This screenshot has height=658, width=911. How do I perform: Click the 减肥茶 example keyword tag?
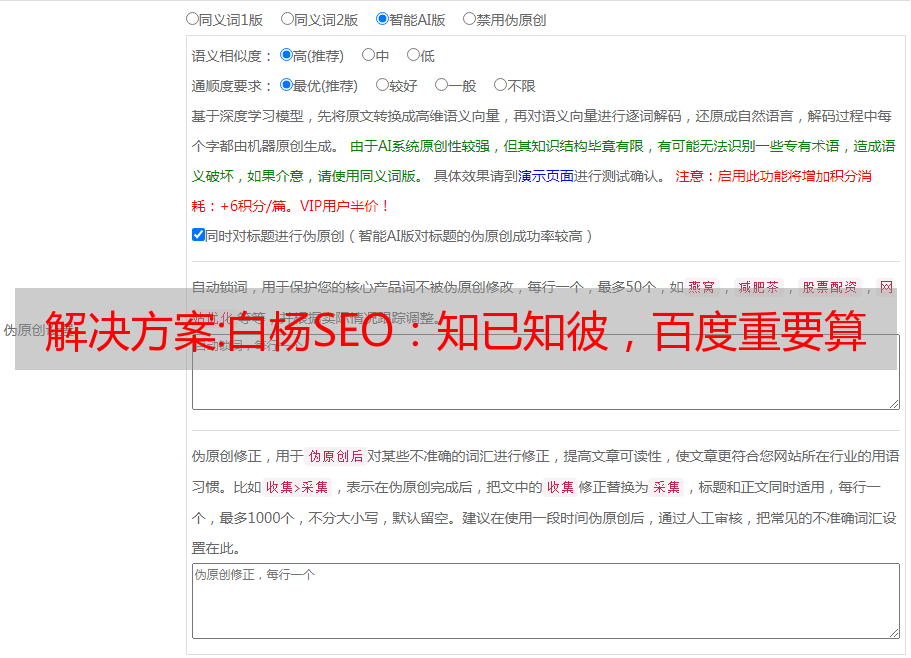point(759,287)
